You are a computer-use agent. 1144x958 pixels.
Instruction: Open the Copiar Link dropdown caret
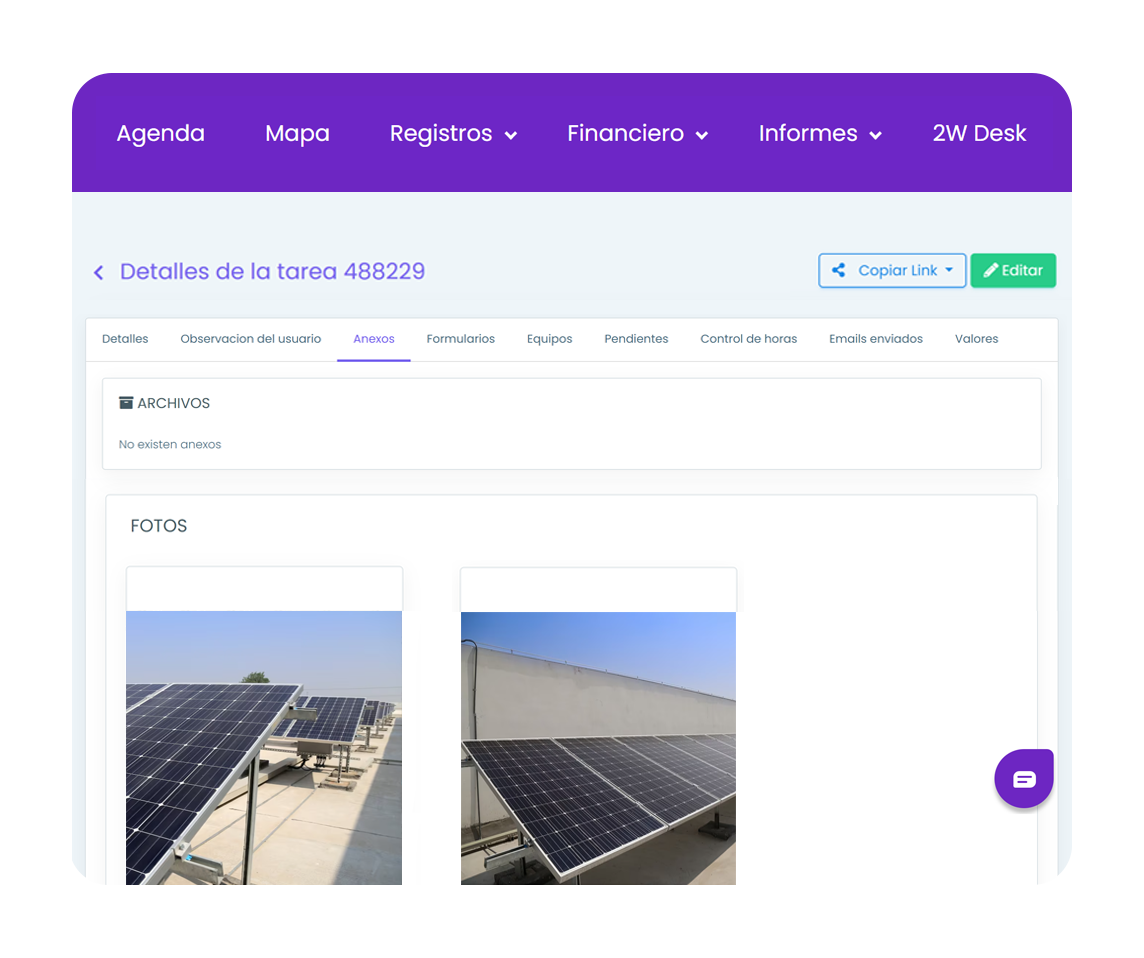coord(949,270)
